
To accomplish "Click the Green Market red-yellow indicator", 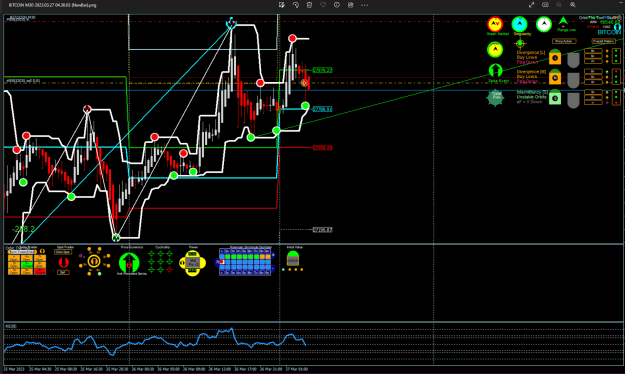I will 495,24.
